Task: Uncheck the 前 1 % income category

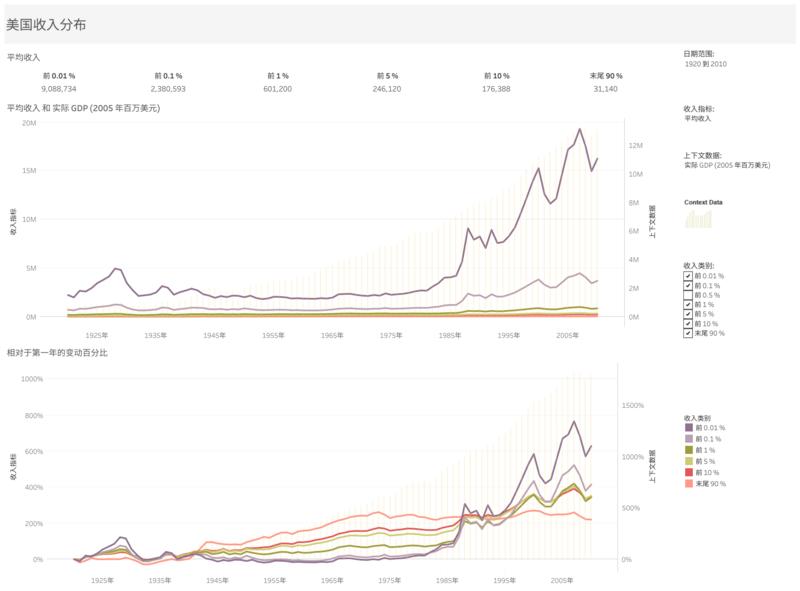Action: [688, 304]
